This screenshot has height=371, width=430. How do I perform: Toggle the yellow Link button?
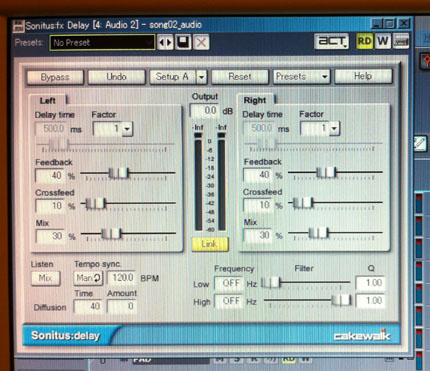tap(210, 244)
